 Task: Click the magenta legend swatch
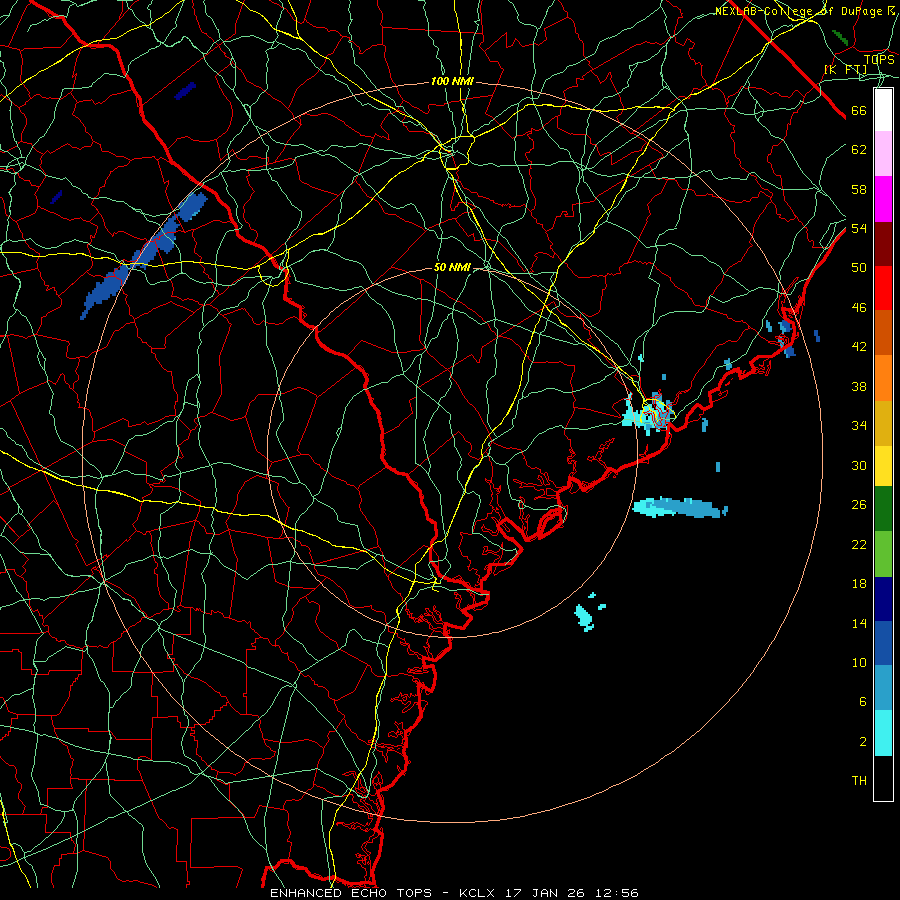(x=883, y=199)
